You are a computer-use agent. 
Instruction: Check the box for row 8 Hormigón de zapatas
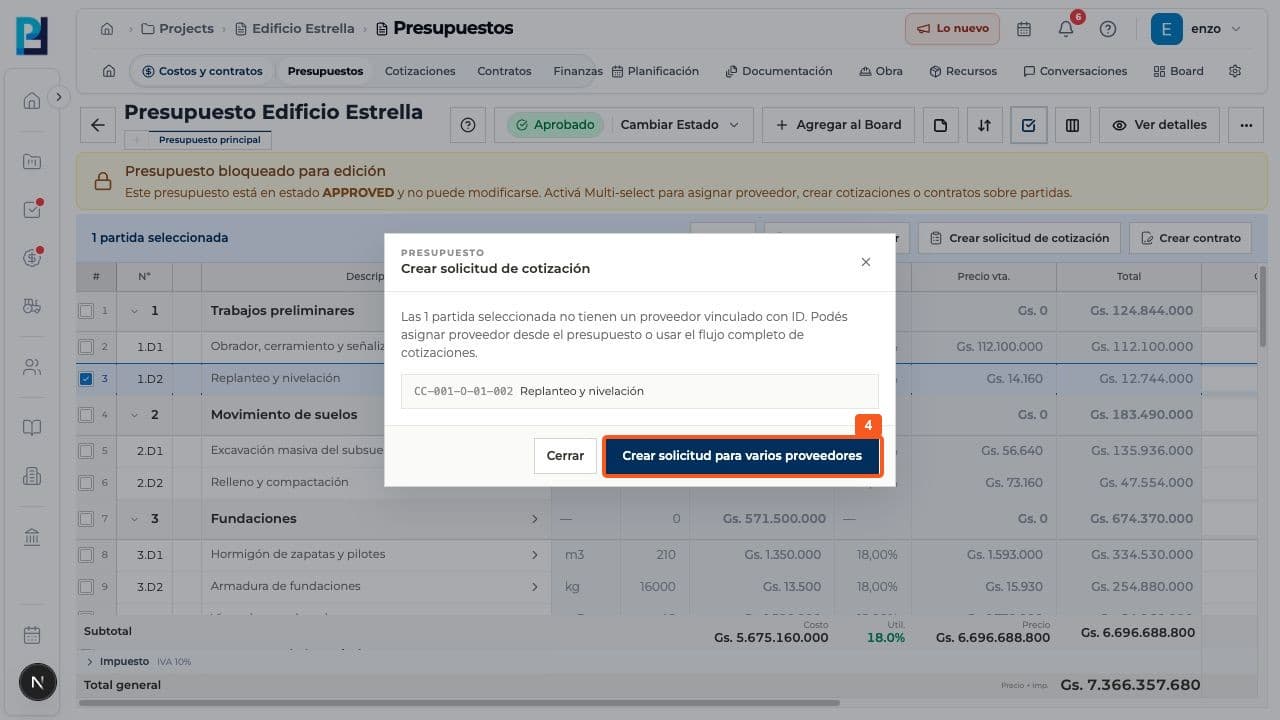click(86, 555)
